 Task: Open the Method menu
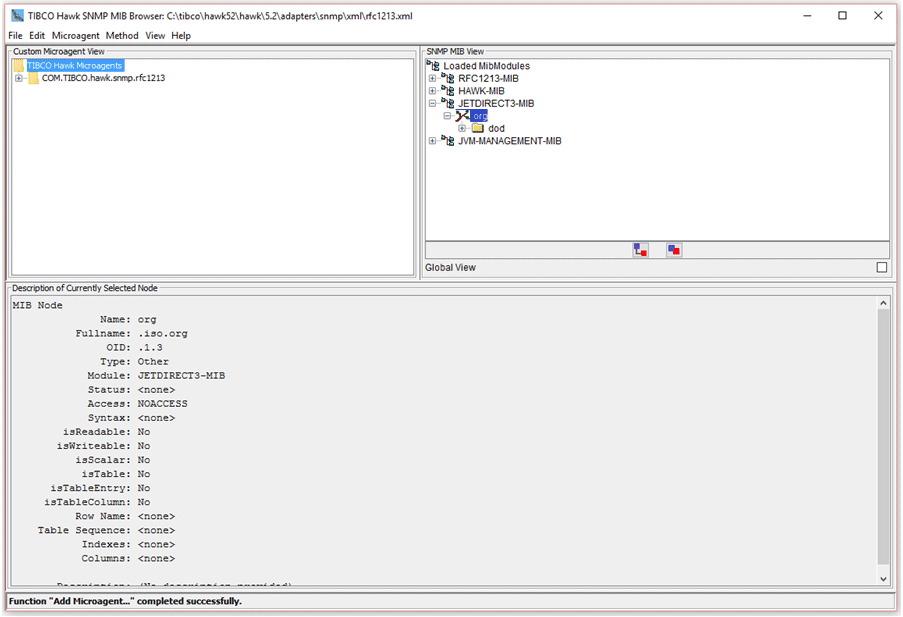point(122,36)
